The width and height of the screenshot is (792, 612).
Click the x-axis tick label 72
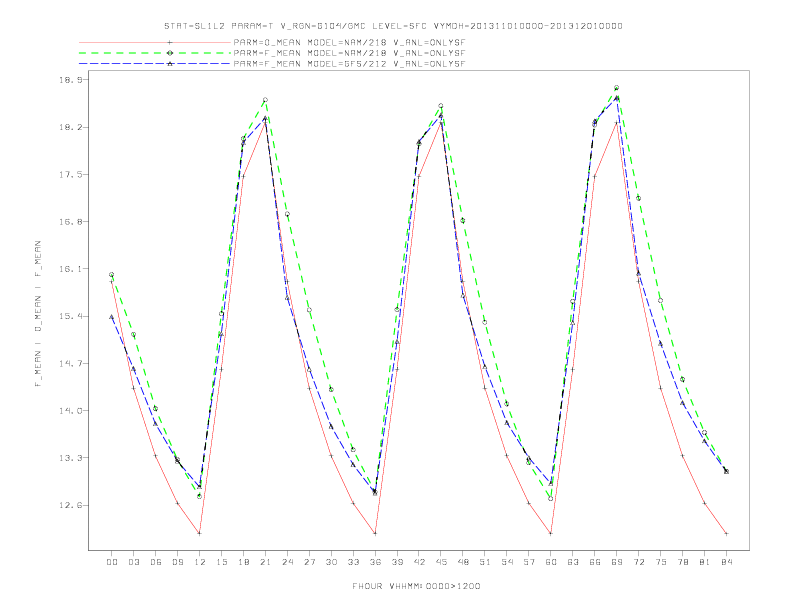(638, 562)
